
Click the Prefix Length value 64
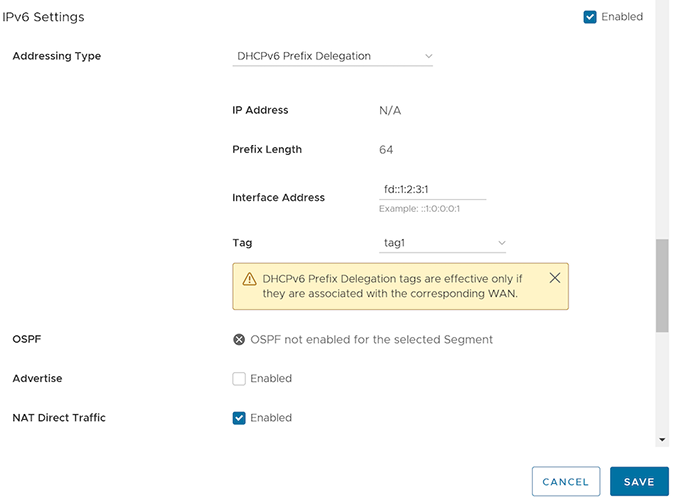386,150
